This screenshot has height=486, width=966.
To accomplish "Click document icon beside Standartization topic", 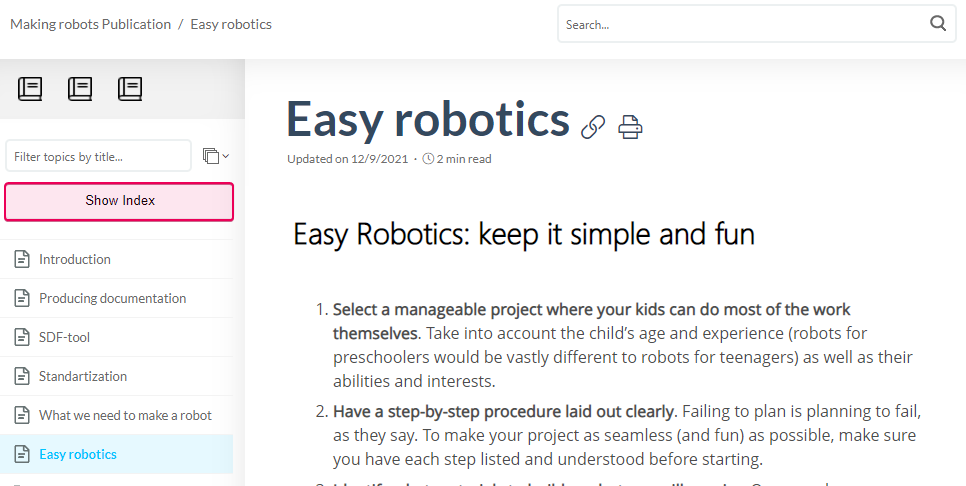I will [22, 377].
